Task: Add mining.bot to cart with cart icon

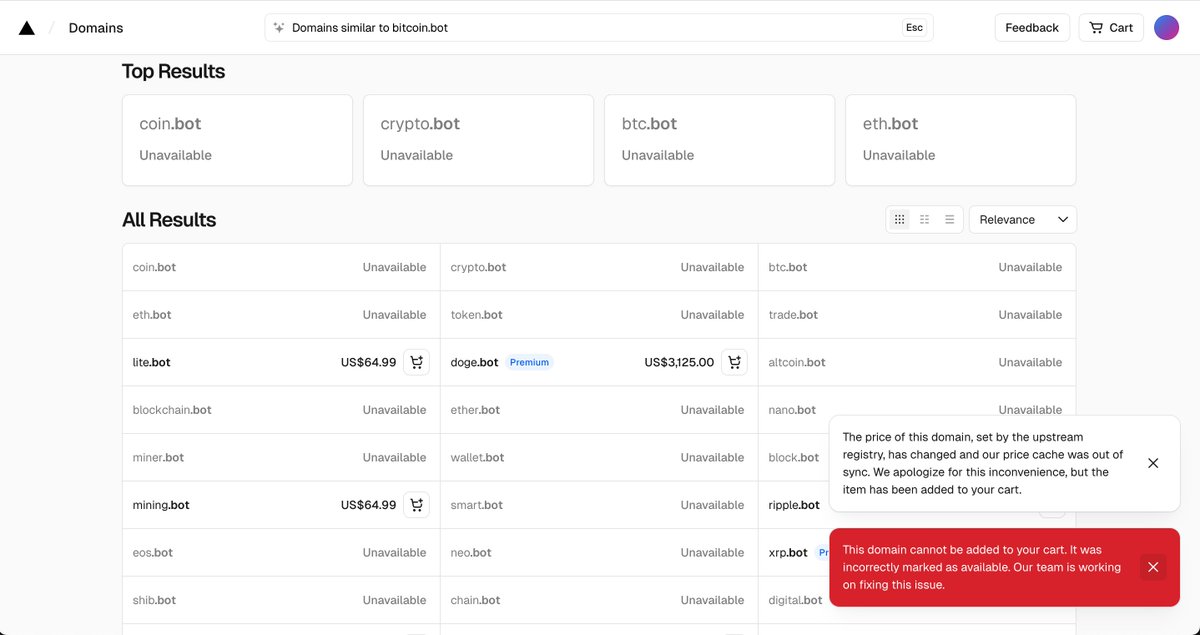Action: coord(416,504)
